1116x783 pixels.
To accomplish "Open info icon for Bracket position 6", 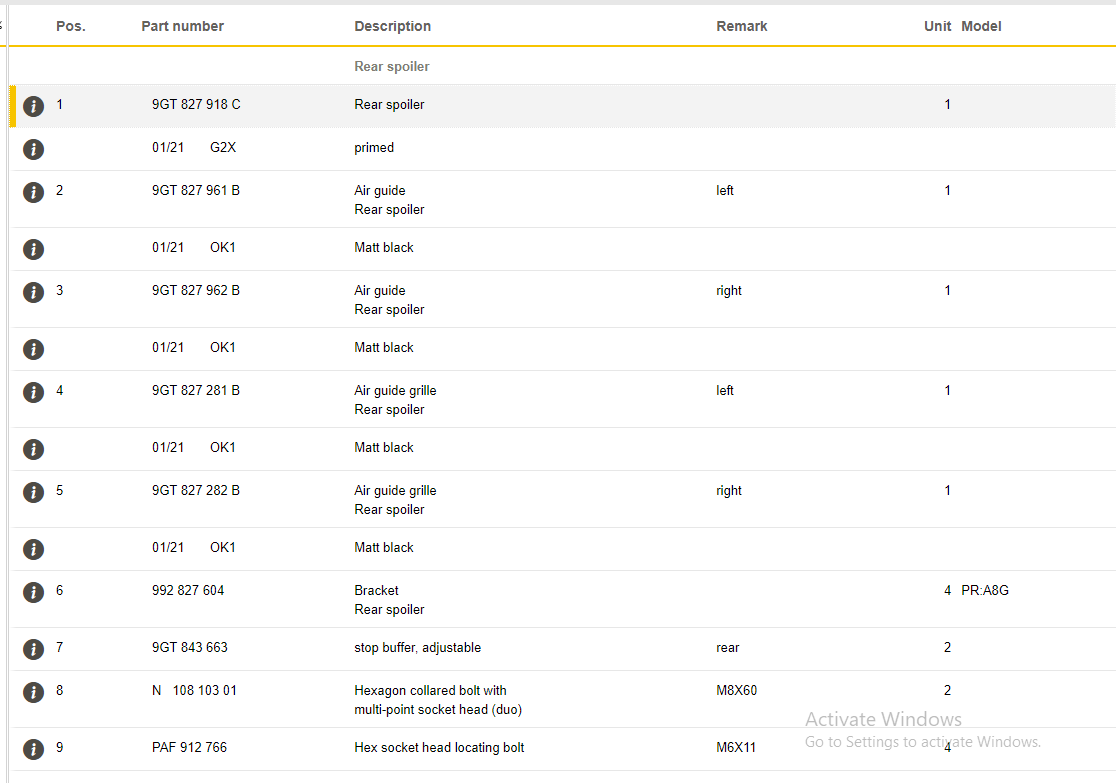I will 34,592.
